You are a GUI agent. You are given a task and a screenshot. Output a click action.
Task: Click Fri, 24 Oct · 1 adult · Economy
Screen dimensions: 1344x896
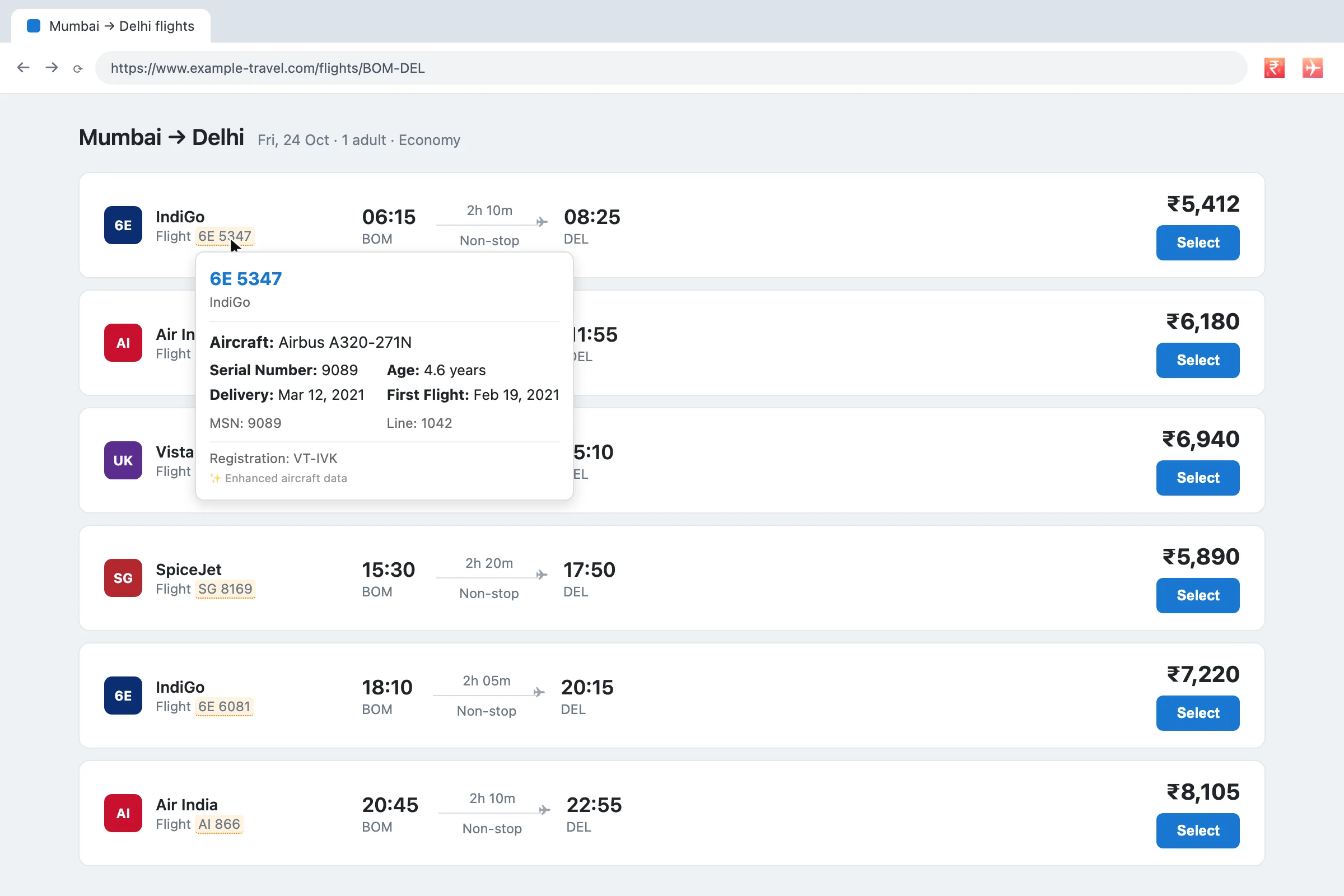click(x=359, y=140)
